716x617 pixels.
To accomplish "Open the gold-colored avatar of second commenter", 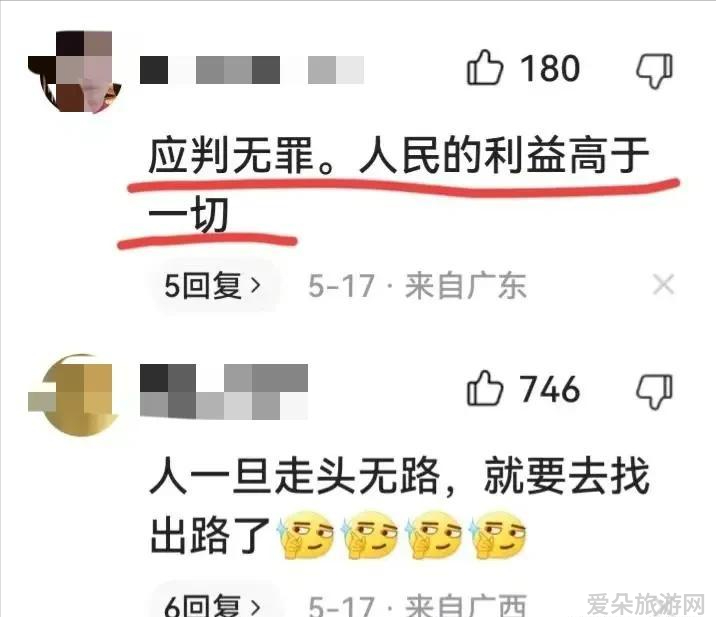I will pyautogui.click(x=75, y=395).
